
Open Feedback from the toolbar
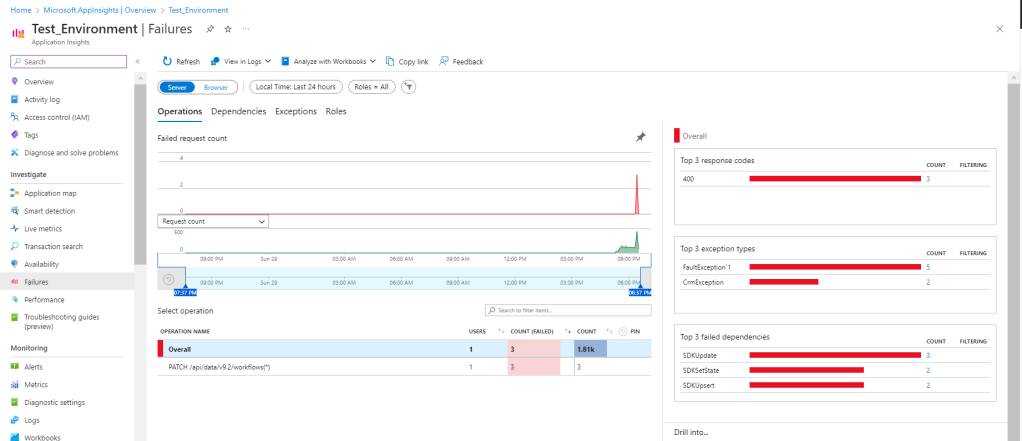[x=460, y=61]
